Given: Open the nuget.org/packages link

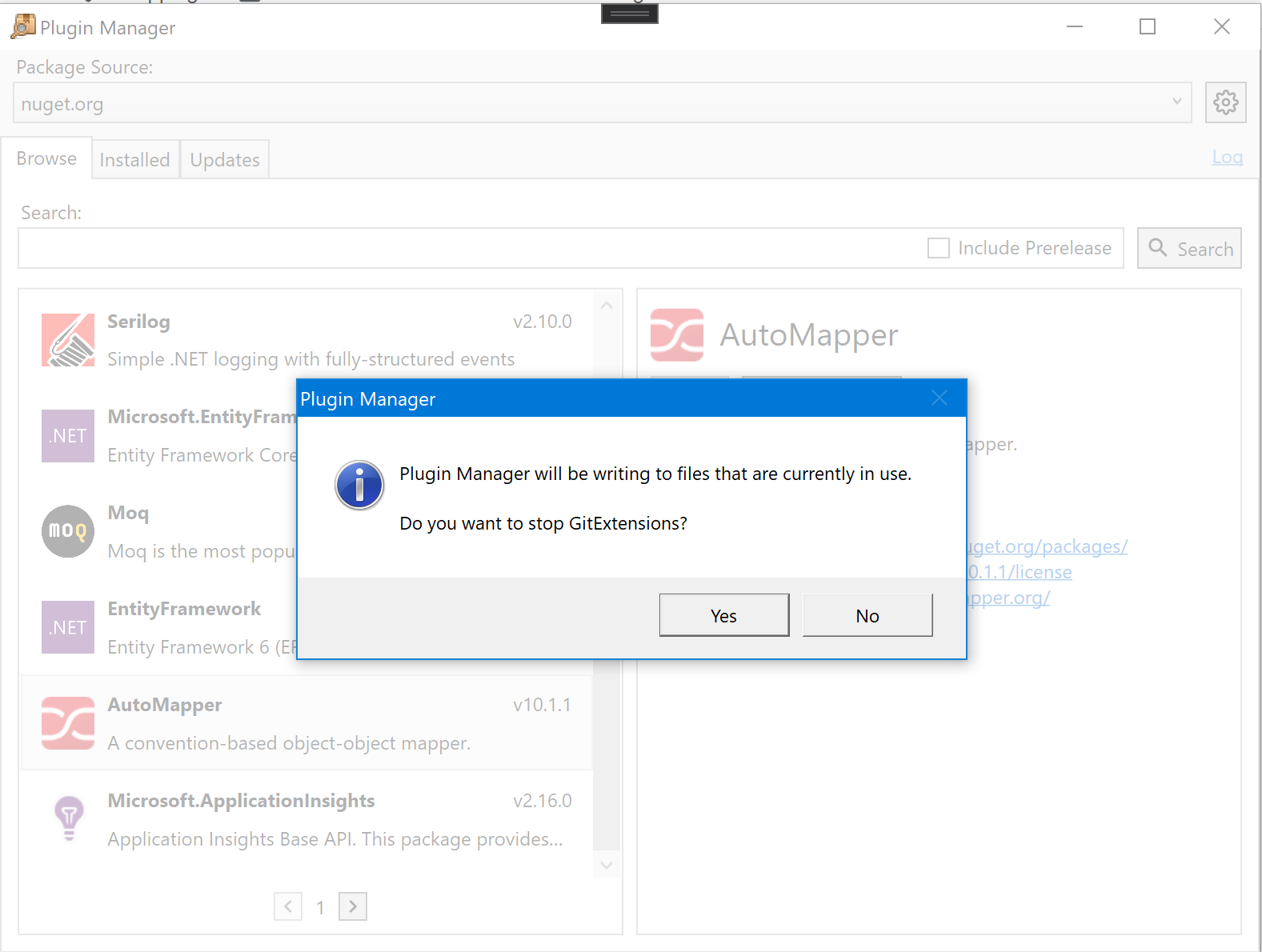Looking at the screenshot, I should point(1048,546).
